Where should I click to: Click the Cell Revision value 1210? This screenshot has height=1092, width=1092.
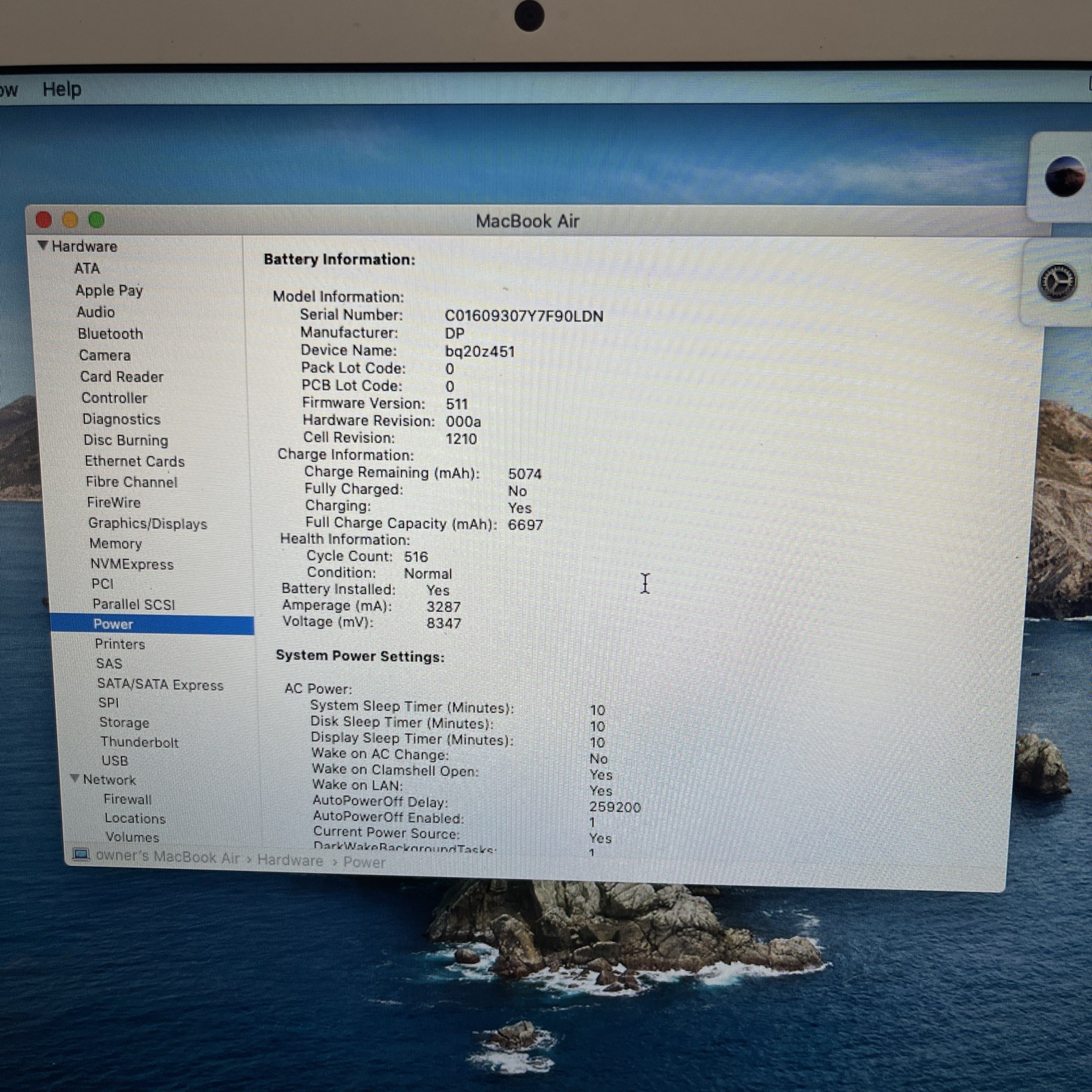461,439
